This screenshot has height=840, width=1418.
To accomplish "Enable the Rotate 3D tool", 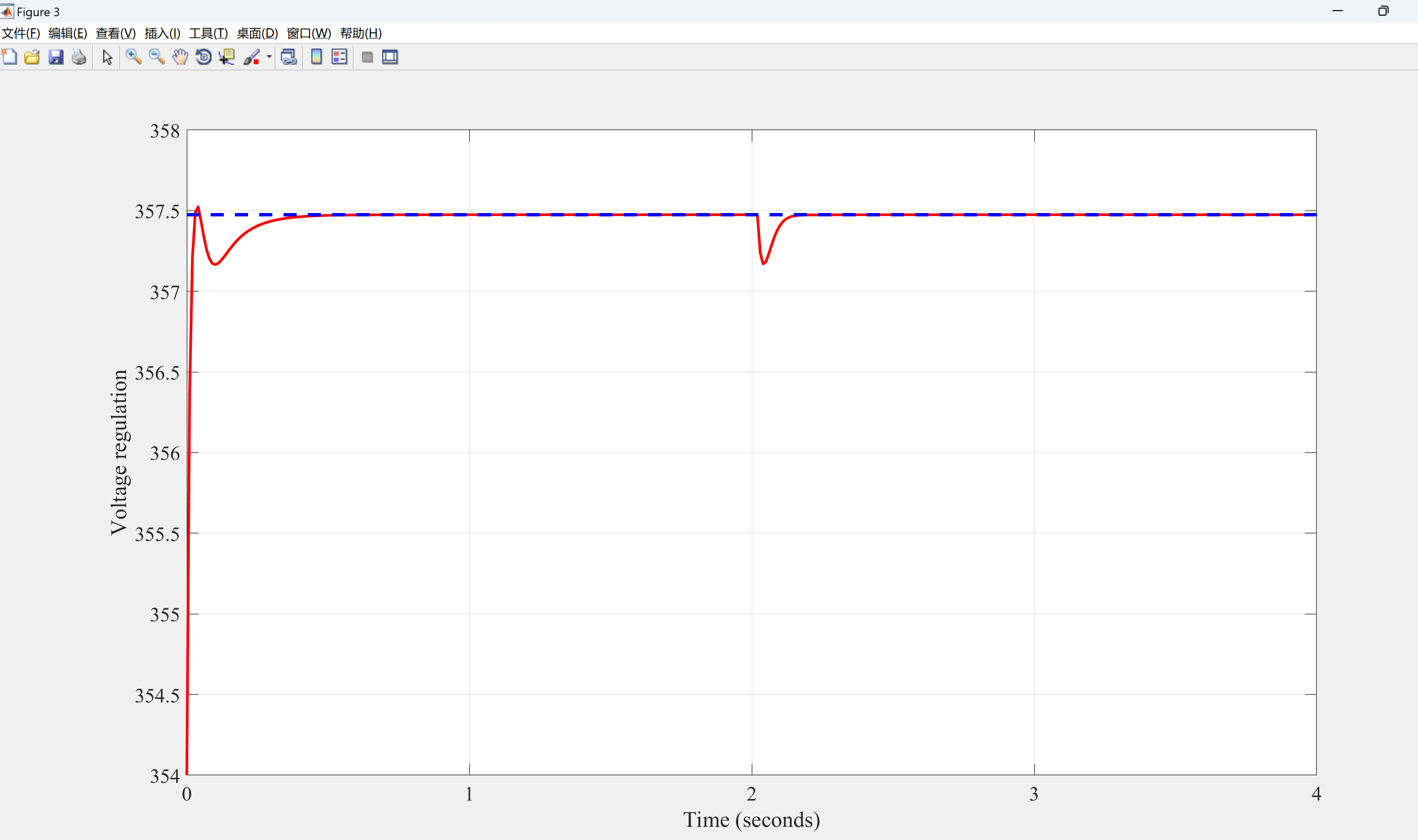I will (x=204, y=57).
